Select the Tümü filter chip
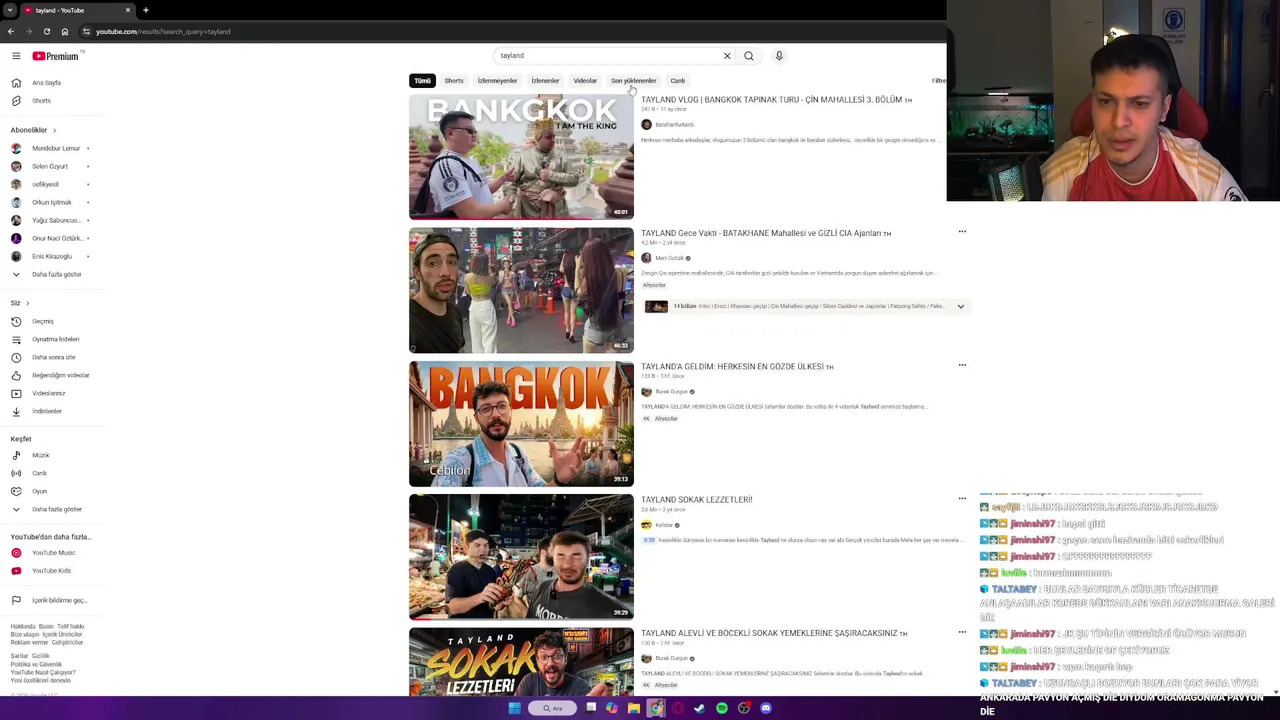The height and width of the screenshot is (720, 1280). click(x=422, y=81)
